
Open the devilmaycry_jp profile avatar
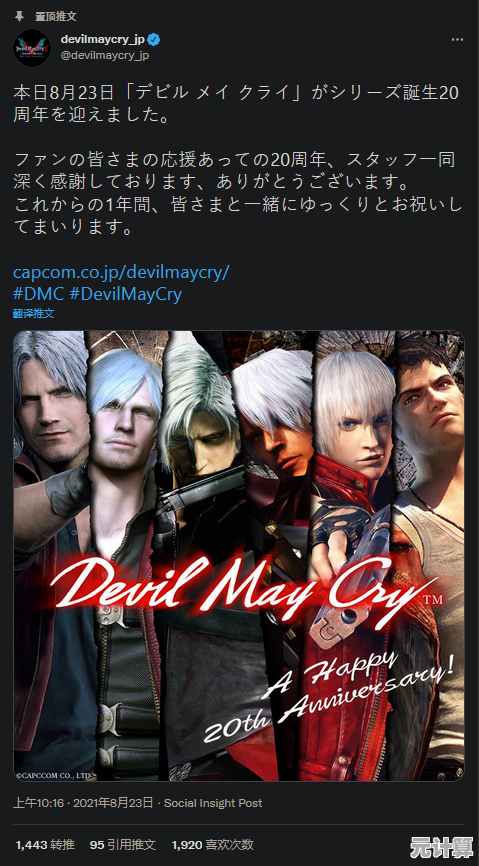pos(32,48)
